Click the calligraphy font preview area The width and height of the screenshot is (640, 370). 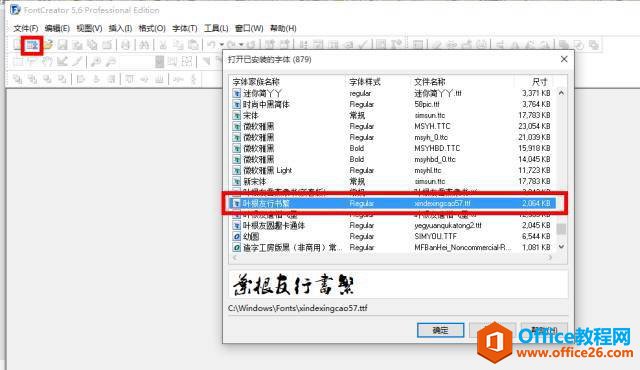398,284
